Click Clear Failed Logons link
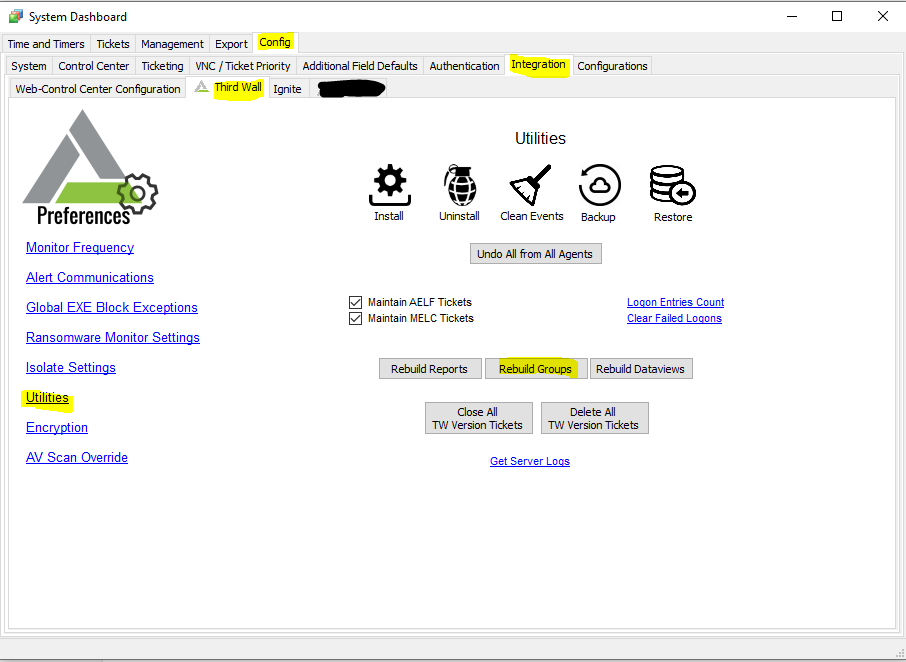The image size is (906, 662). click(x=674, y=318)
